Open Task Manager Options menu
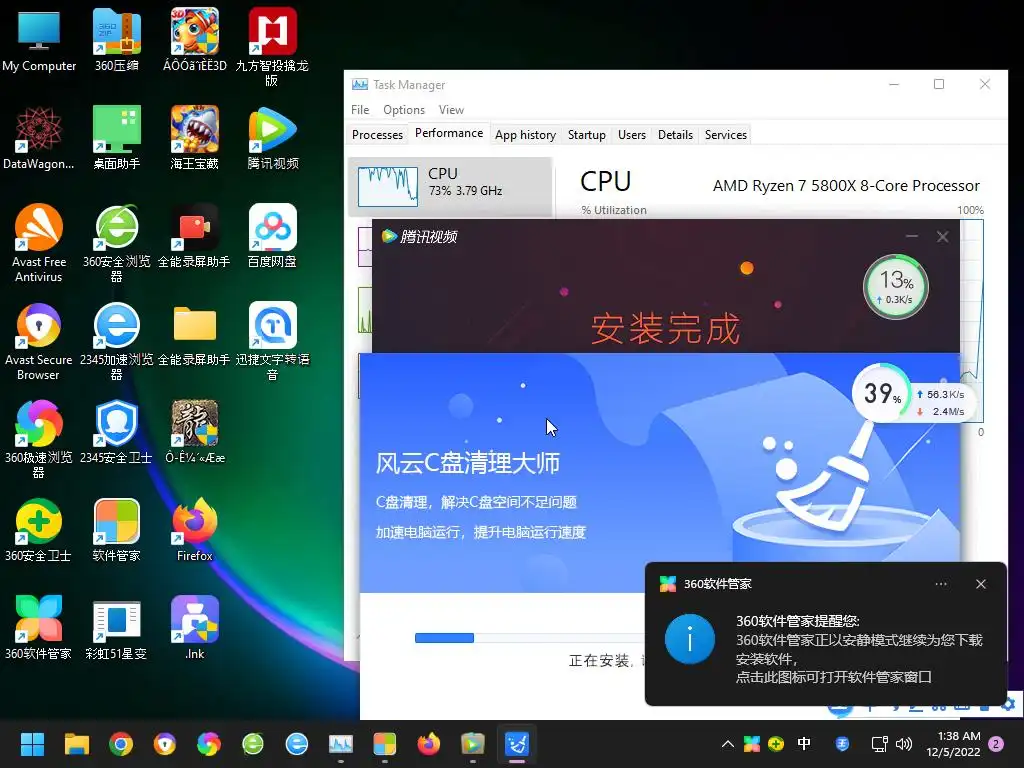The width and height of the screenshot is (1024, 768). pos(404,110)
